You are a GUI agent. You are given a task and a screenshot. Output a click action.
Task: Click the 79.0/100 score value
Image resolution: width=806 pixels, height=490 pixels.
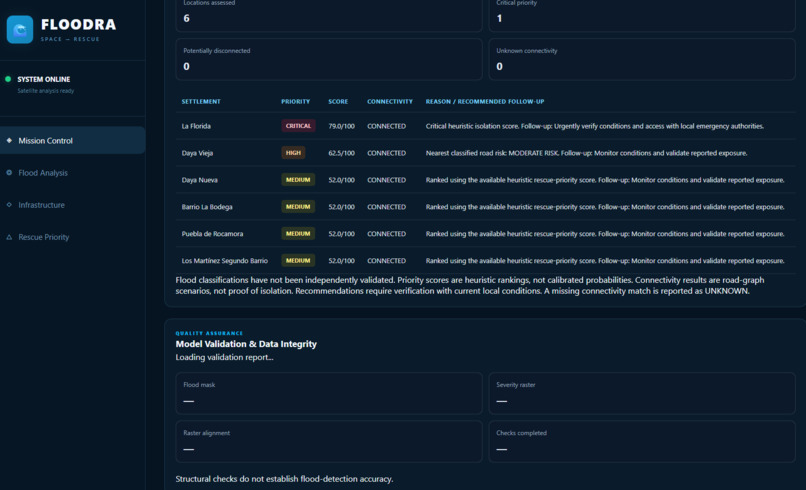coord(341,126)
